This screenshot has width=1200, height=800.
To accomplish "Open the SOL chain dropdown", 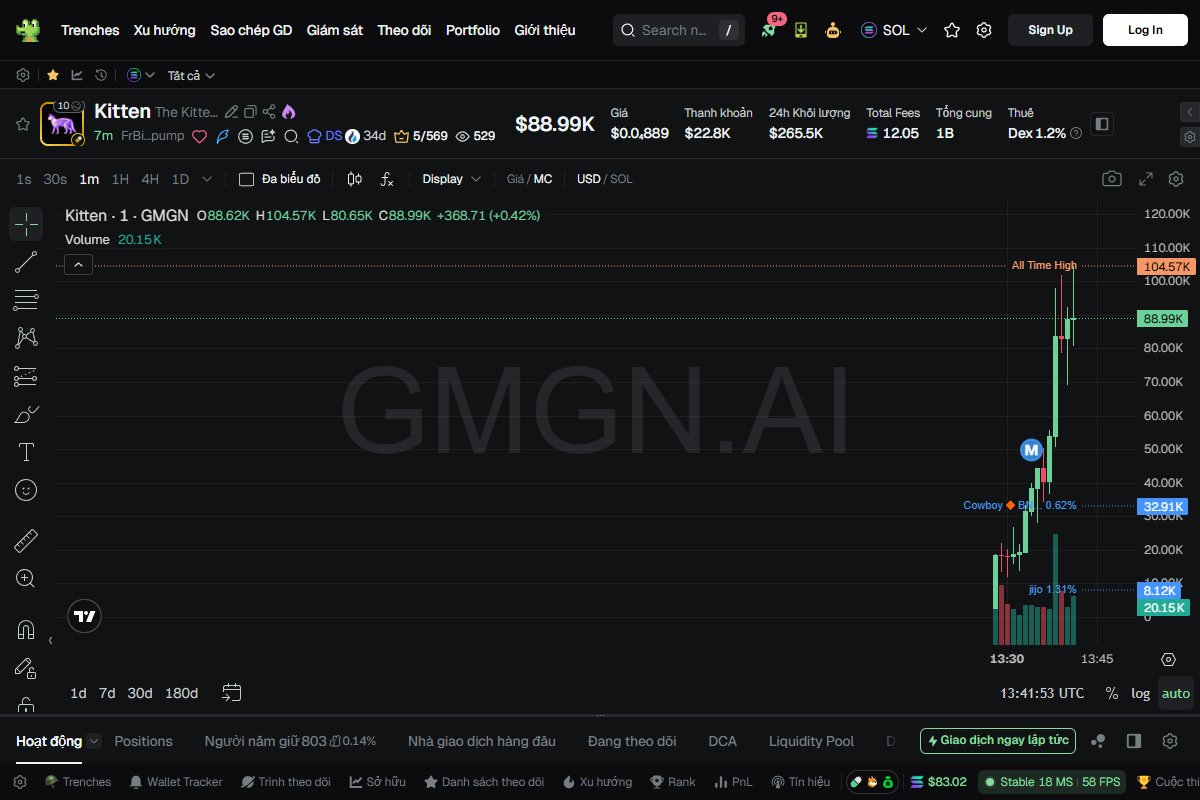I will click(894, 30).
